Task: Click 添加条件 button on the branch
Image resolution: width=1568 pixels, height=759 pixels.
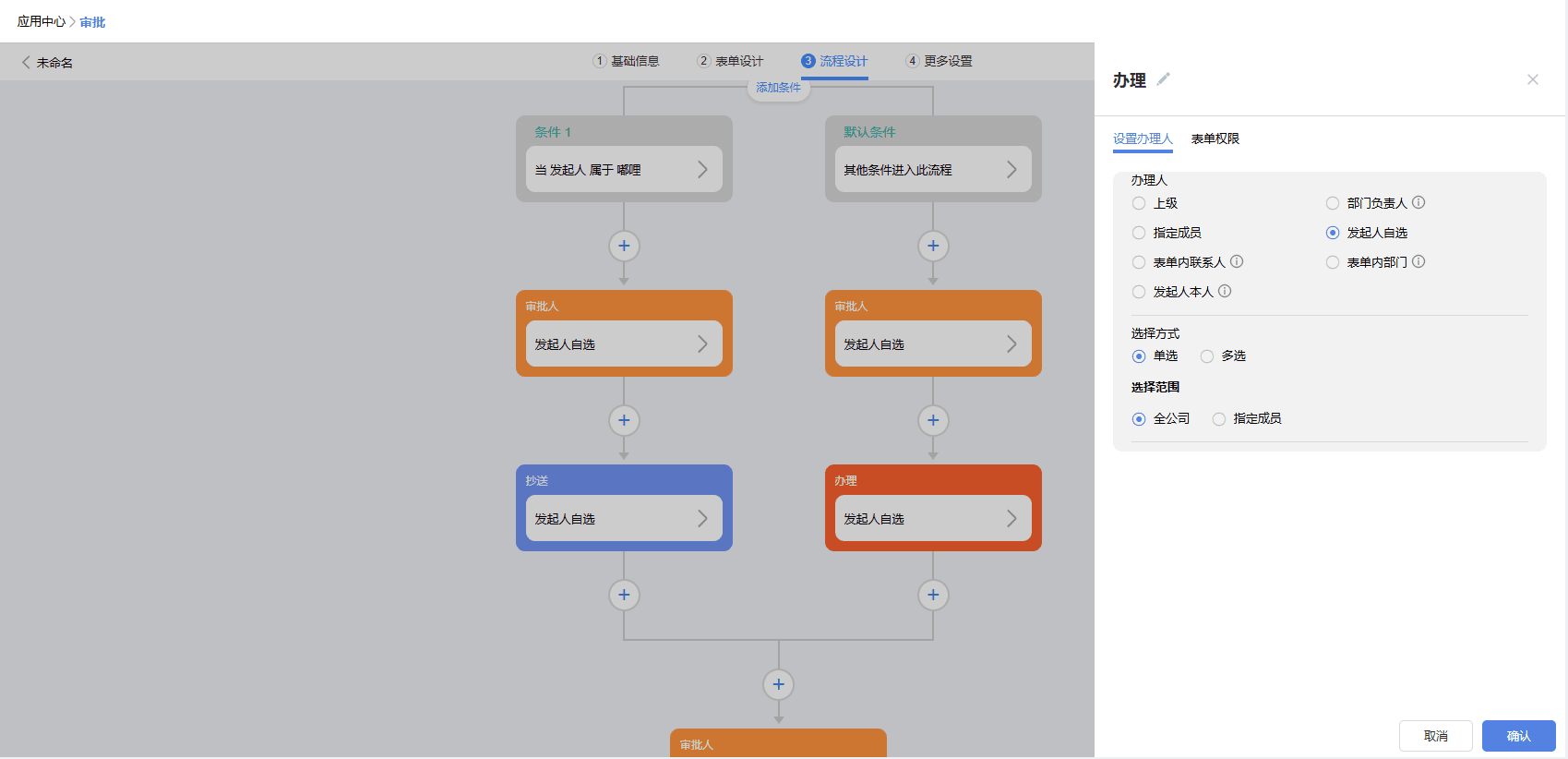Action: click(778, 88)
